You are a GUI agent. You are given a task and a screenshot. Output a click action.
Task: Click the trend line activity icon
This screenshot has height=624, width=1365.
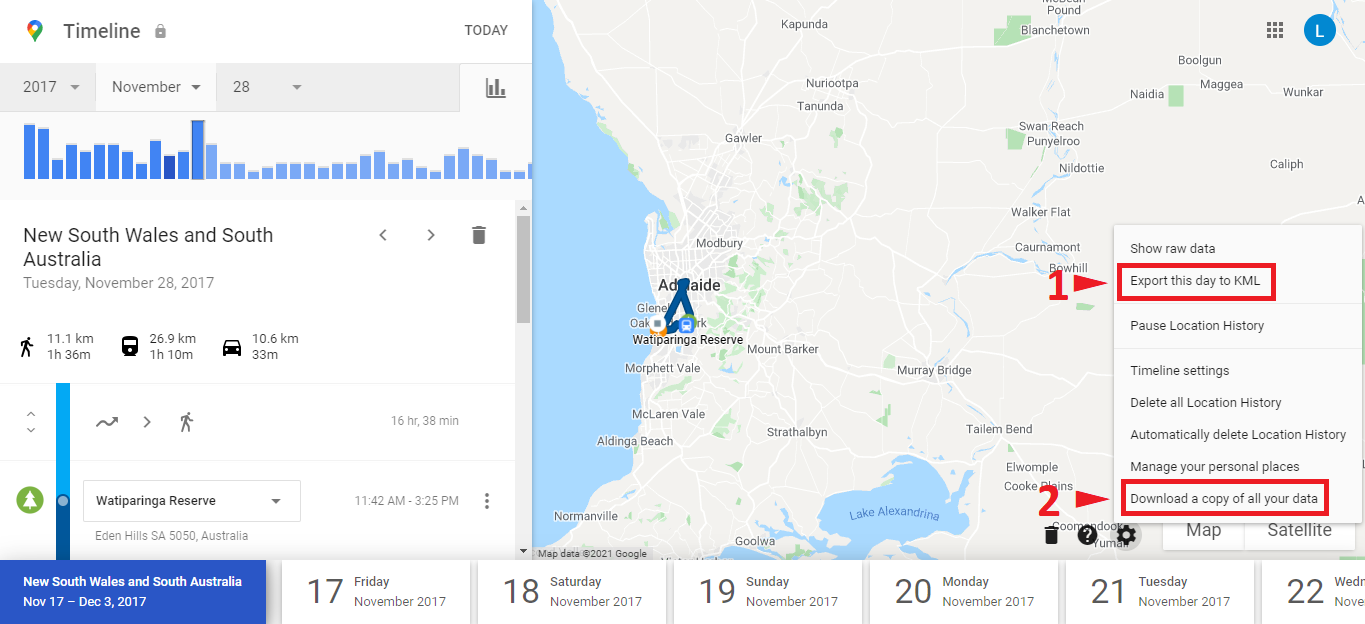[107, 422]
